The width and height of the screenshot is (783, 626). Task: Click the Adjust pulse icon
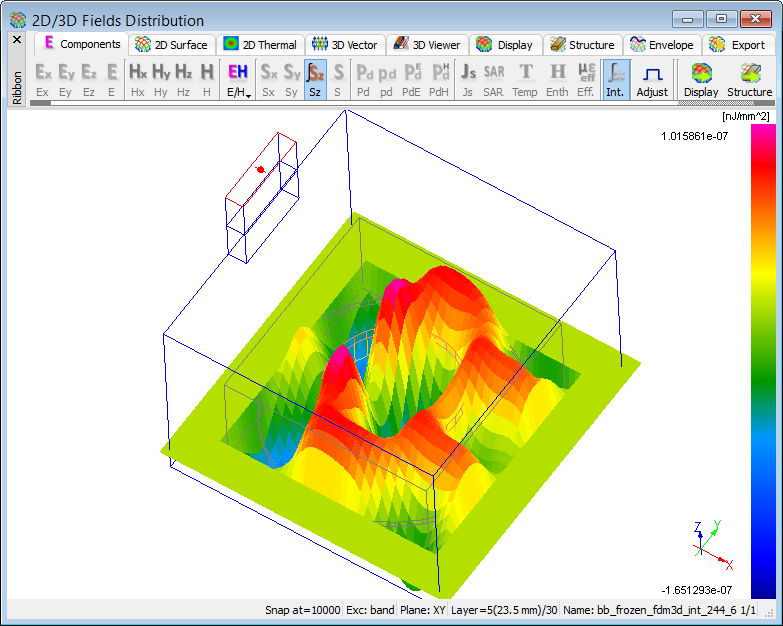pos(652,79)
